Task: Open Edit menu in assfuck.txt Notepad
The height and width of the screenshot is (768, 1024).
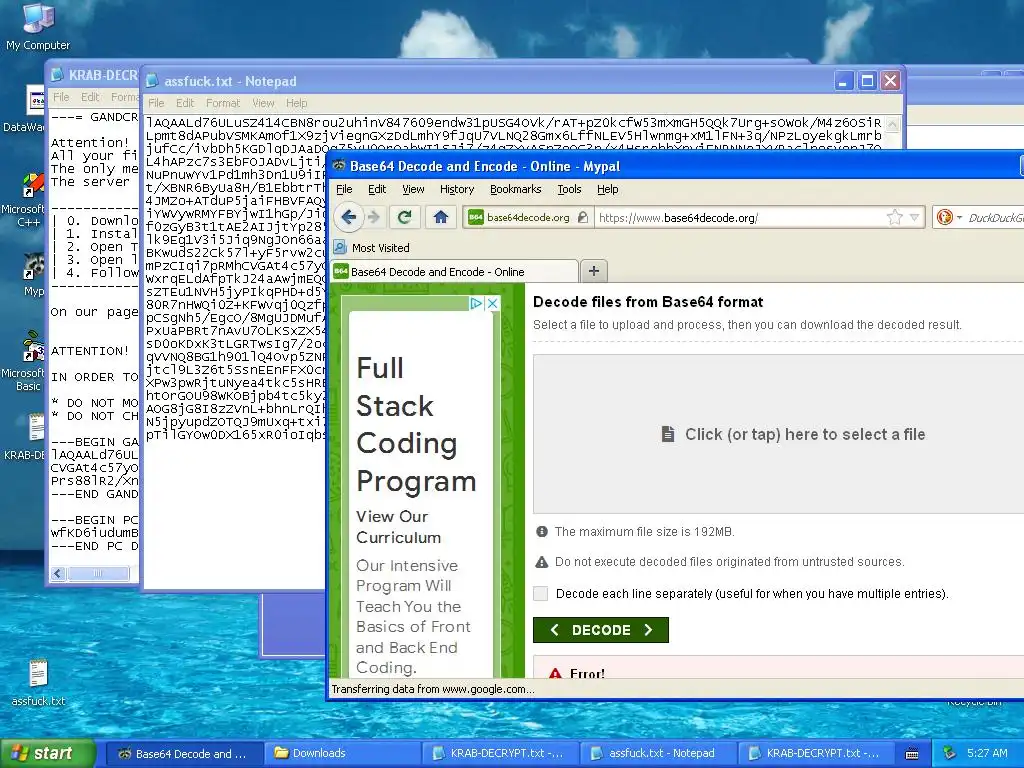Action: pyautogui.click(x=185, y=103)
